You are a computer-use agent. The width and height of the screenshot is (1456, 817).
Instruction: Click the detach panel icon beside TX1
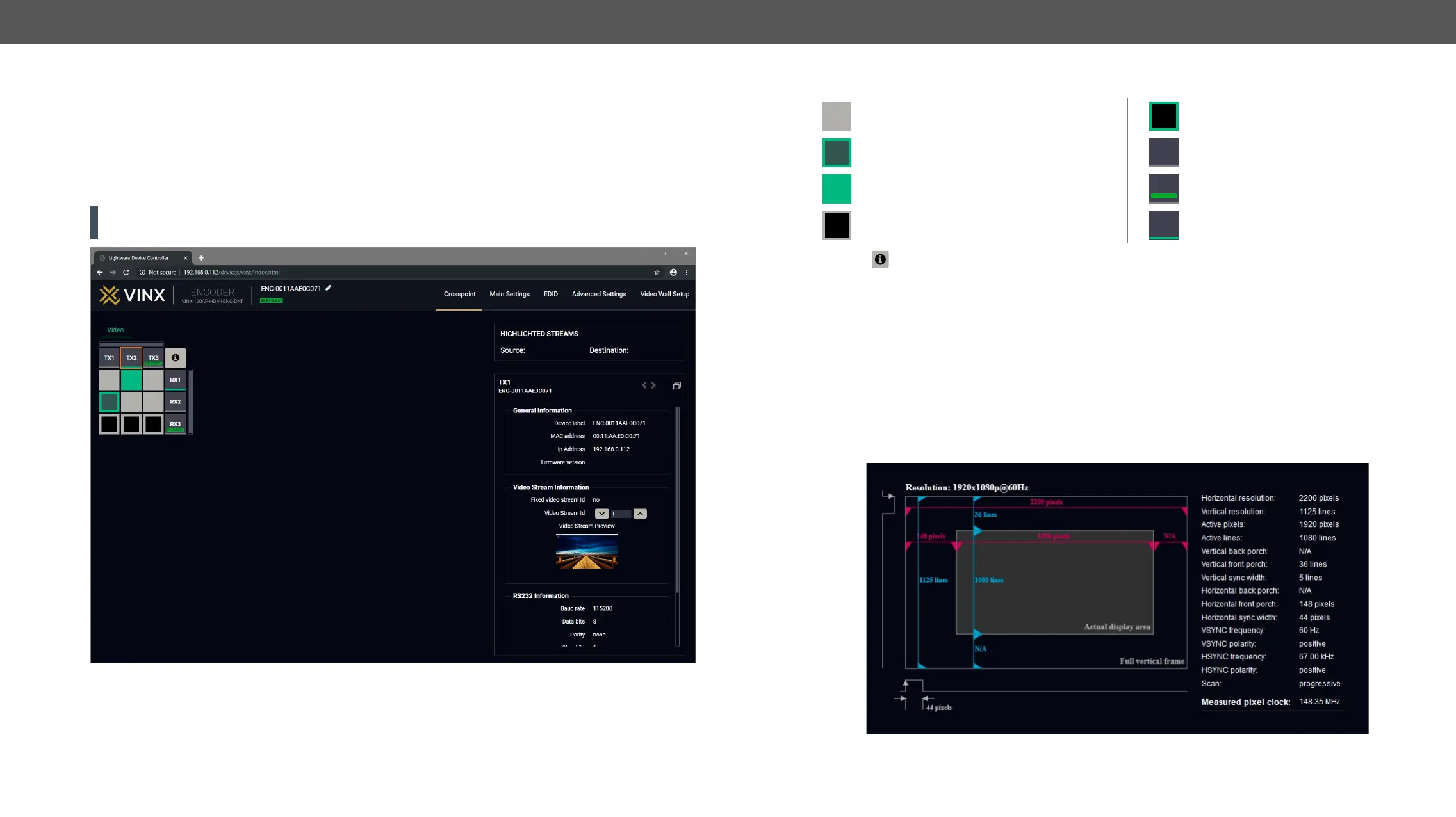point(676,385)
